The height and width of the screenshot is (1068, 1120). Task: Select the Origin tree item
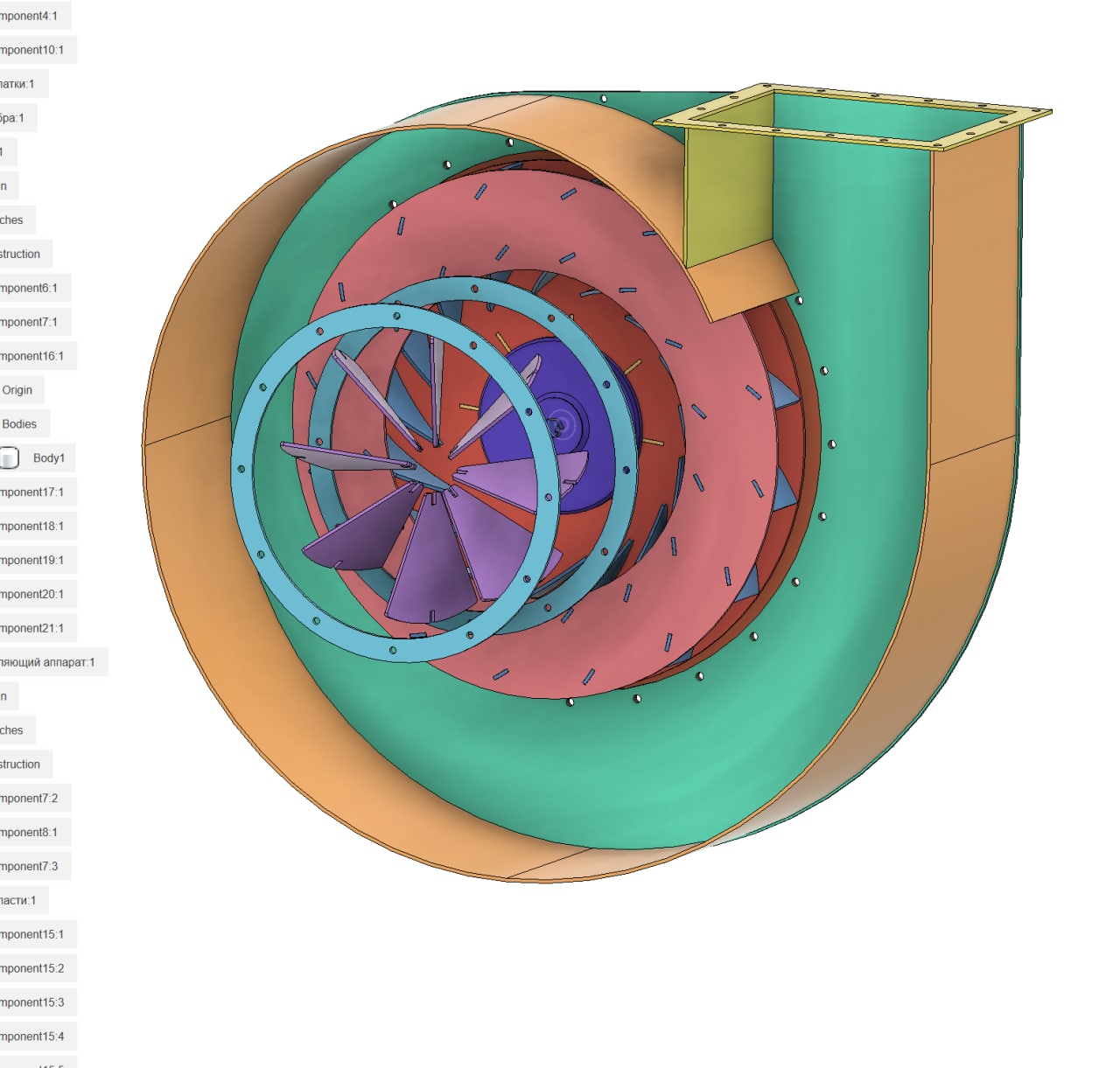tap(17, 390)
